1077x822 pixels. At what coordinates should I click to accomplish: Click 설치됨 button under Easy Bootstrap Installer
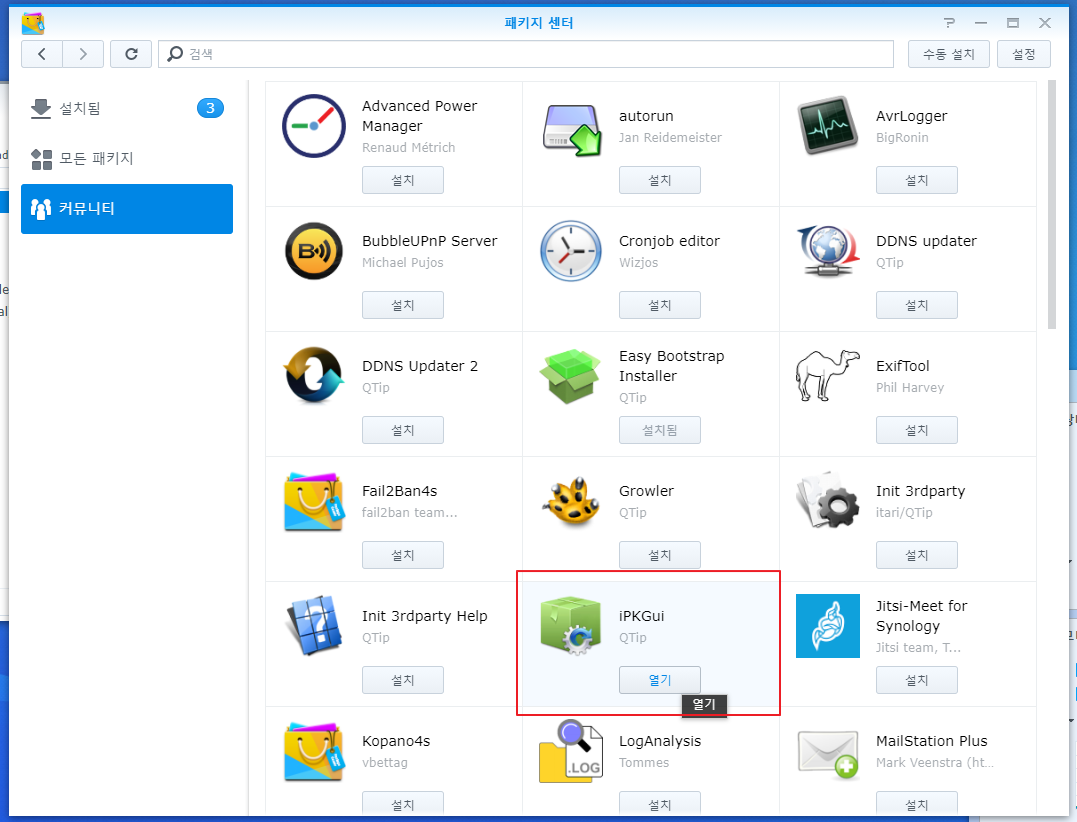tap(659, 430)
